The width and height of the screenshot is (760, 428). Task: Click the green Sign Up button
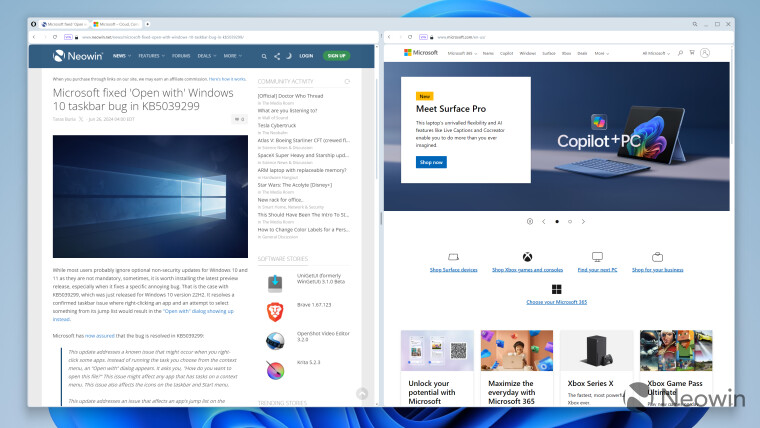335,56
